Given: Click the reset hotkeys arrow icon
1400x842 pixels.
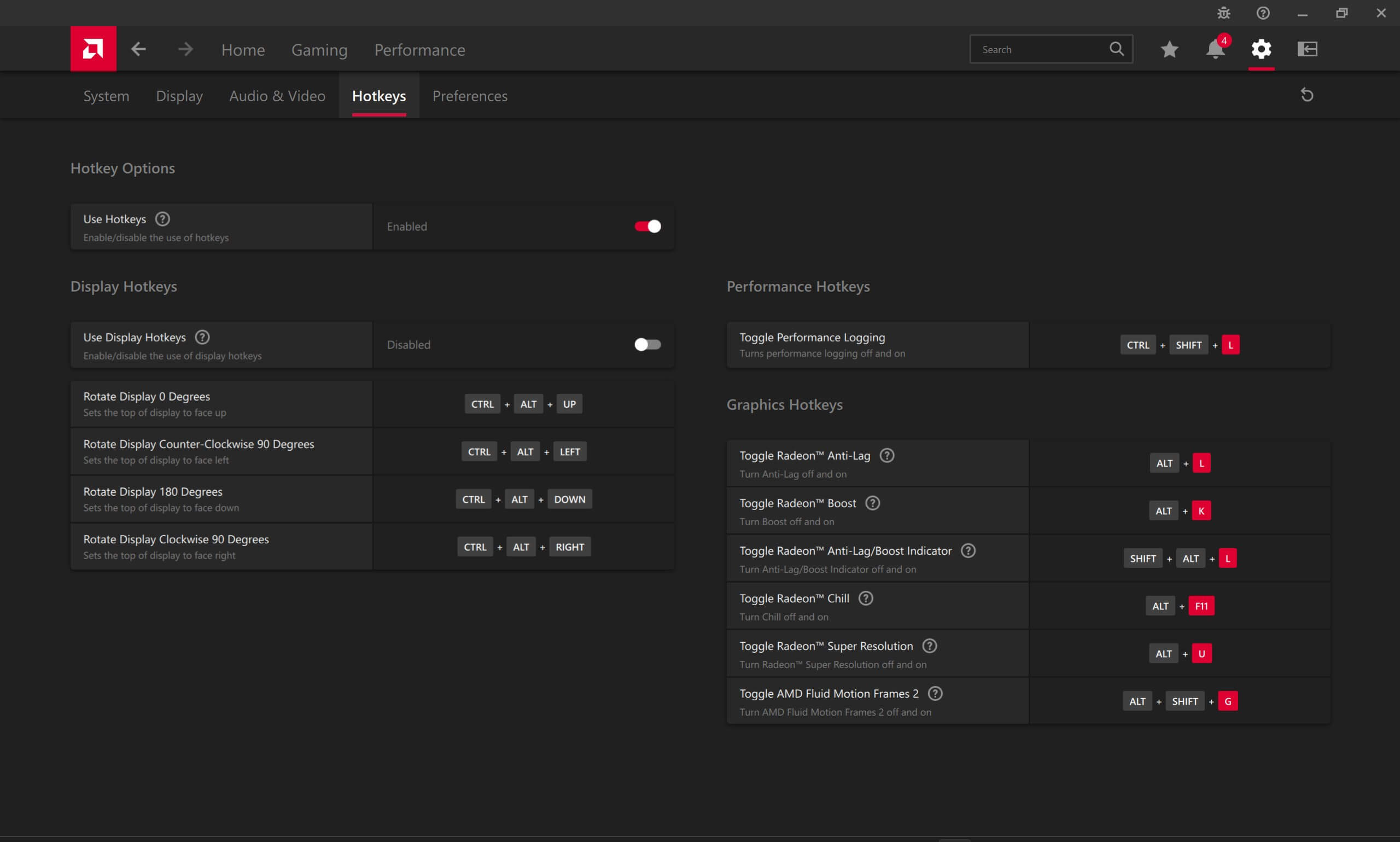Looking at the screenshot, I should (1306, 95).
